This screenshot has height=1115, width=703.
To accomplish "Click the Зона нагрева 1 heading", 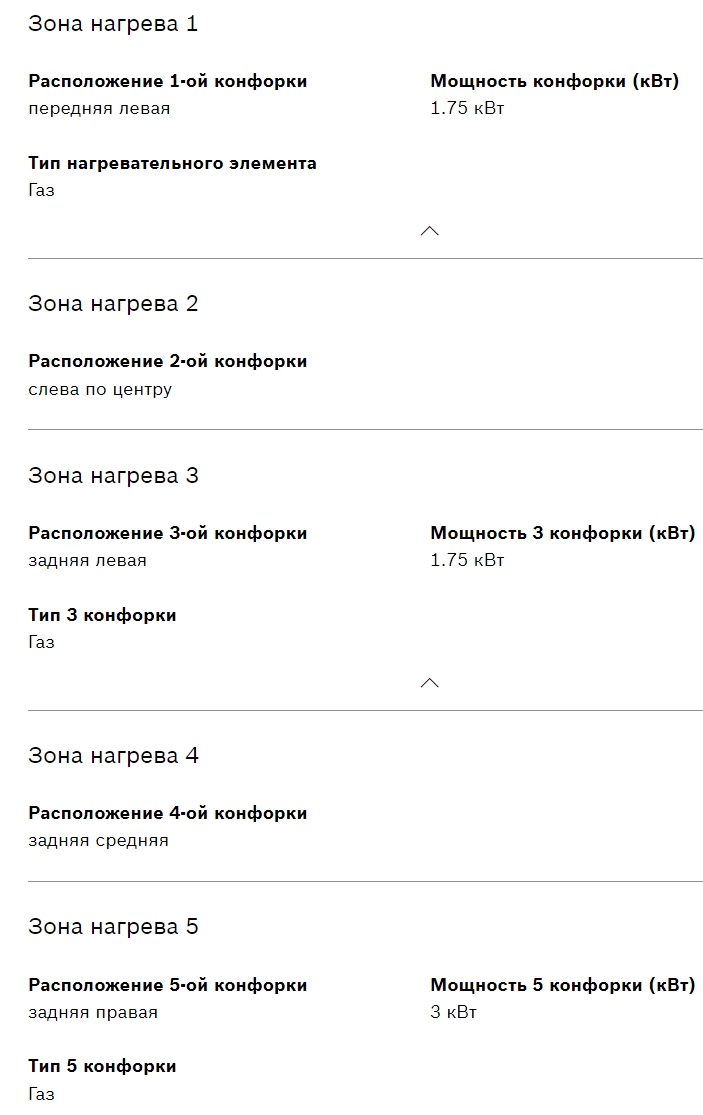I will [113, 24].
